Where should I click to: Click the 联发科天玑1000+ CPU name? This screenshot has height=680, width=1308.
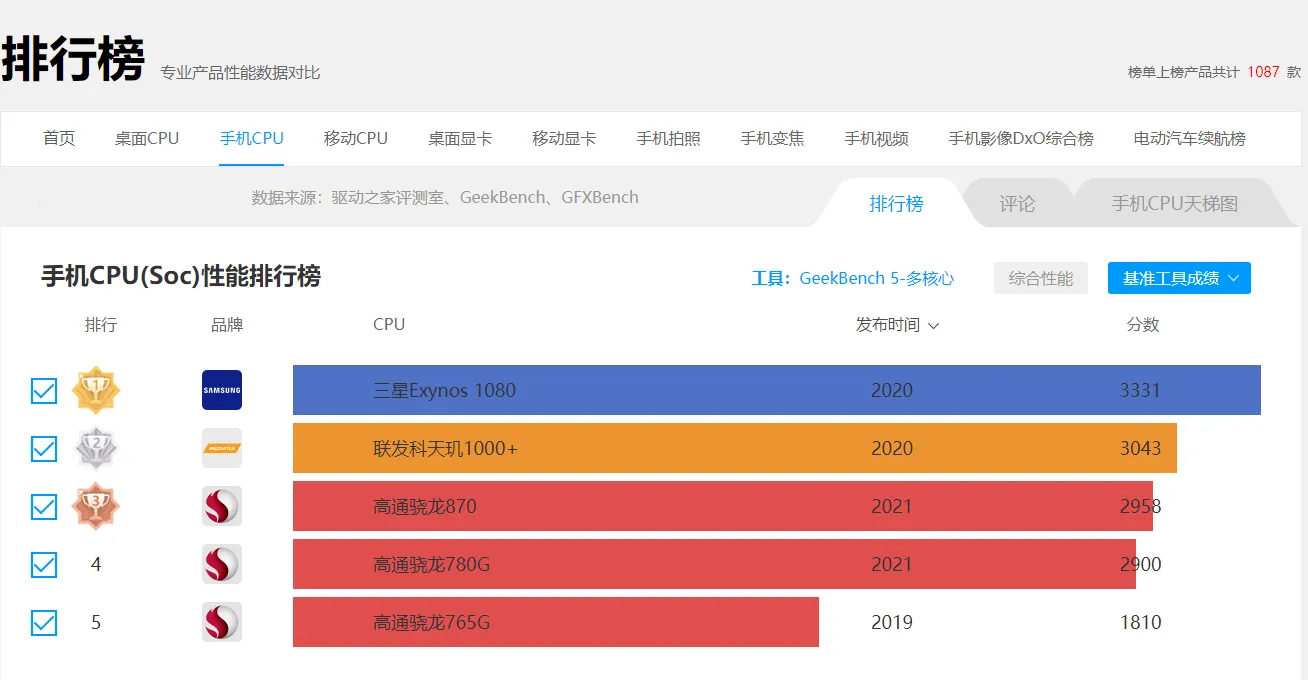coord(446,448)
